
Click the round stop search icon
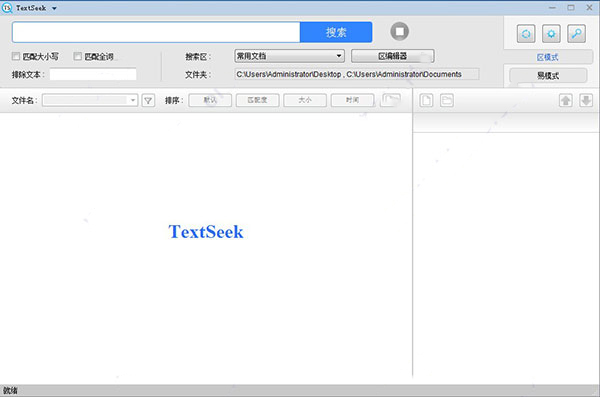(399, 31)
